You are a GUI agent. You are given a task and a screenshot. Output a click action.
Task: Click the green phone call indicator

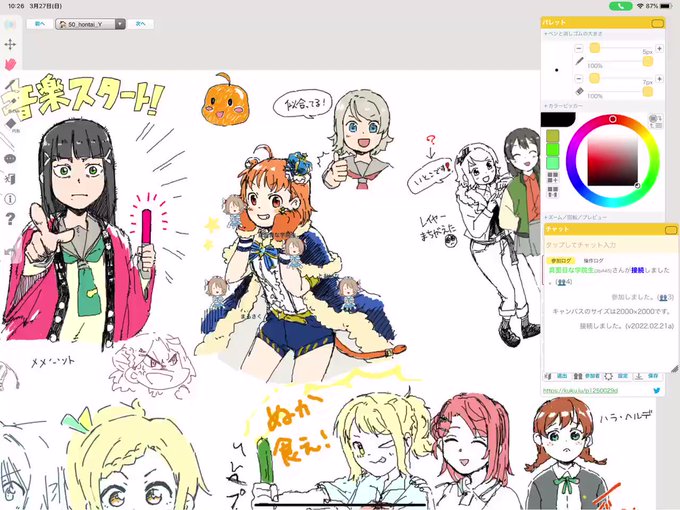pyautogui.click(x=620, y=7)
